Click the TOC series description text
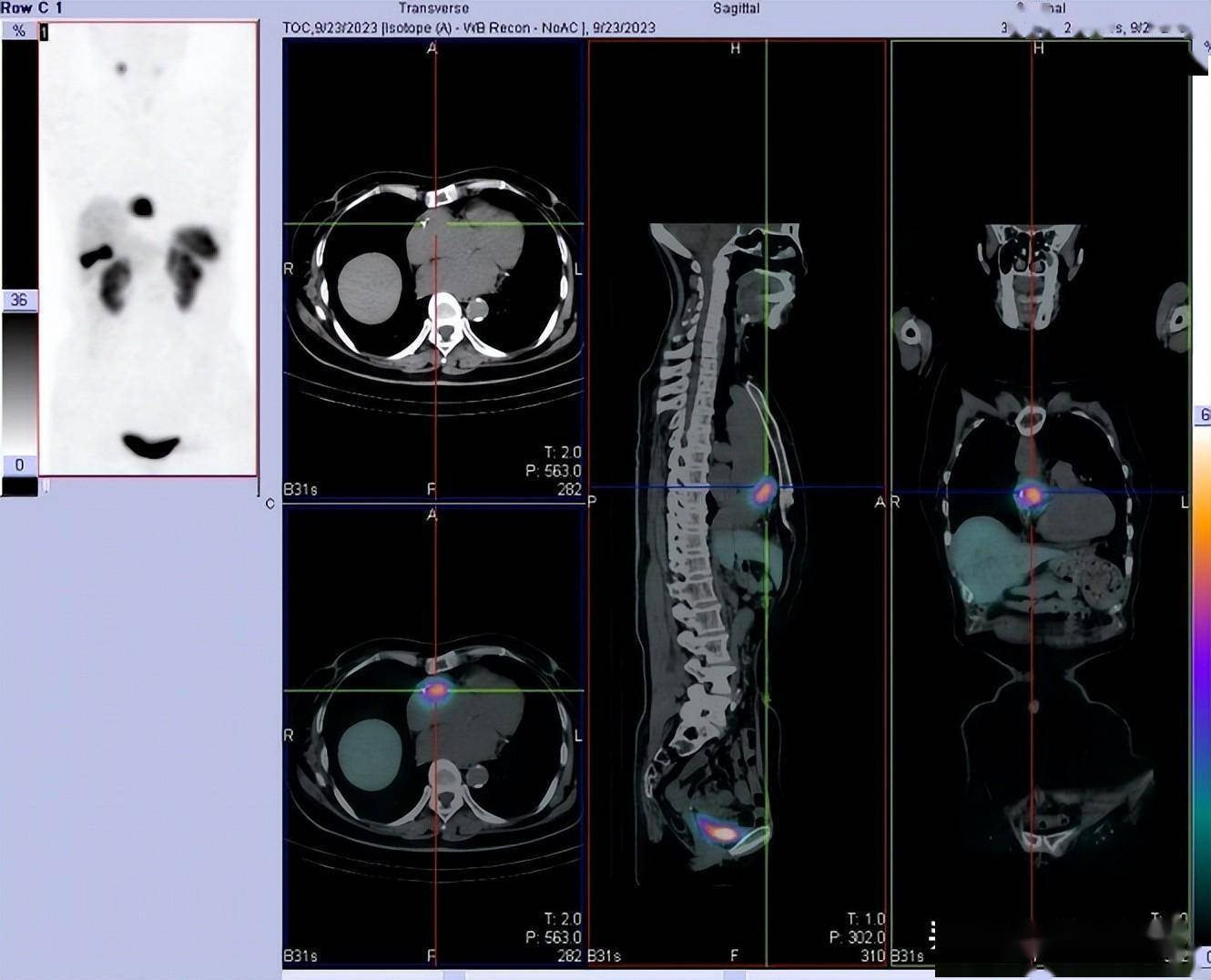This screenshot has width=1211, height=980. click(x=469, y=27)
